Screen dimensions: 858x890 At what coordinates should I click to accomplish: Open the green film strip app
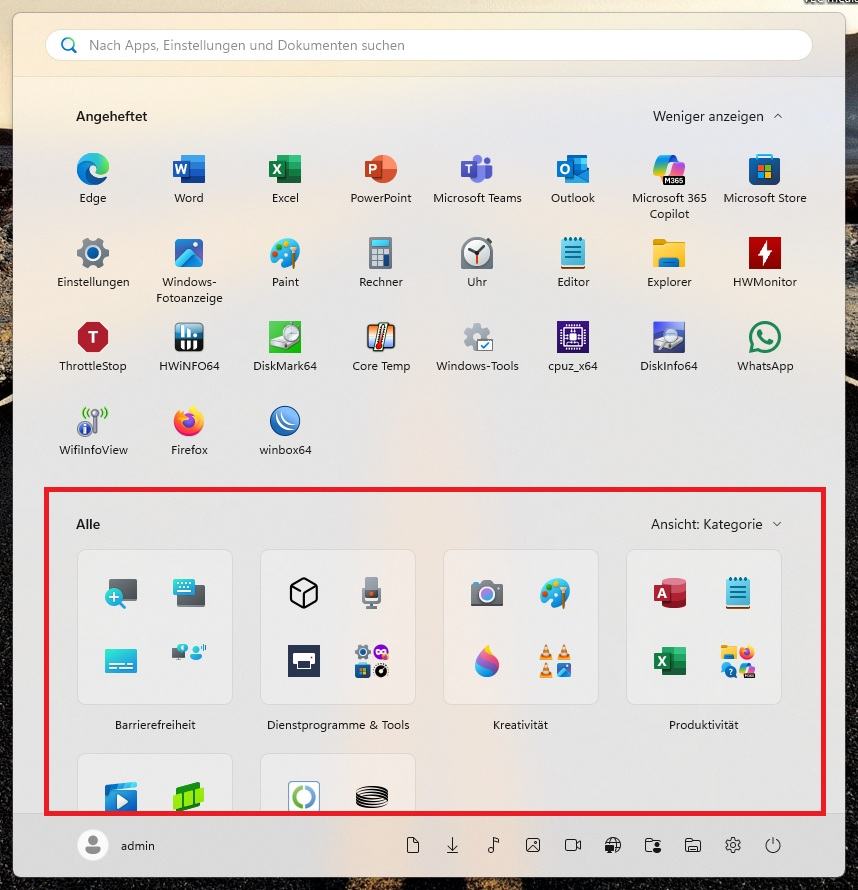(x=189, y=796)
